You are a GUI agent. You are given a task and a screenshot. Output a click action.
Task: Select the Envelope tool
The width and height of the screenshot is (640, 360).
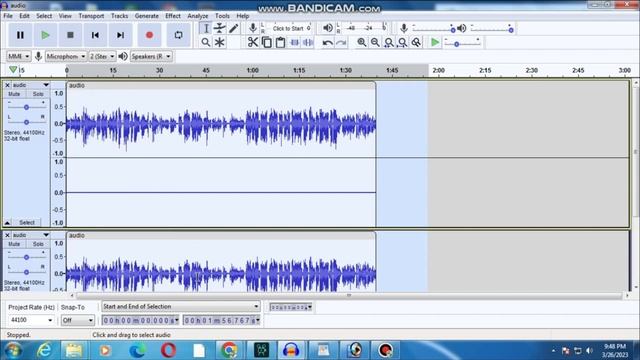click(220, 28)
